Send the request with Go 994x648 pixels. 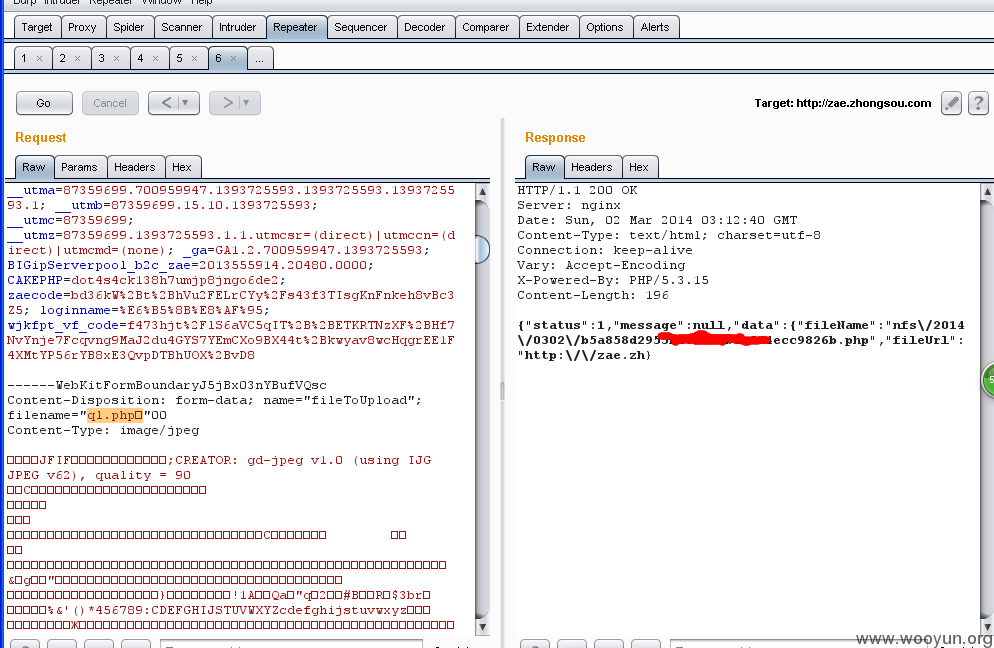[44, 103]
